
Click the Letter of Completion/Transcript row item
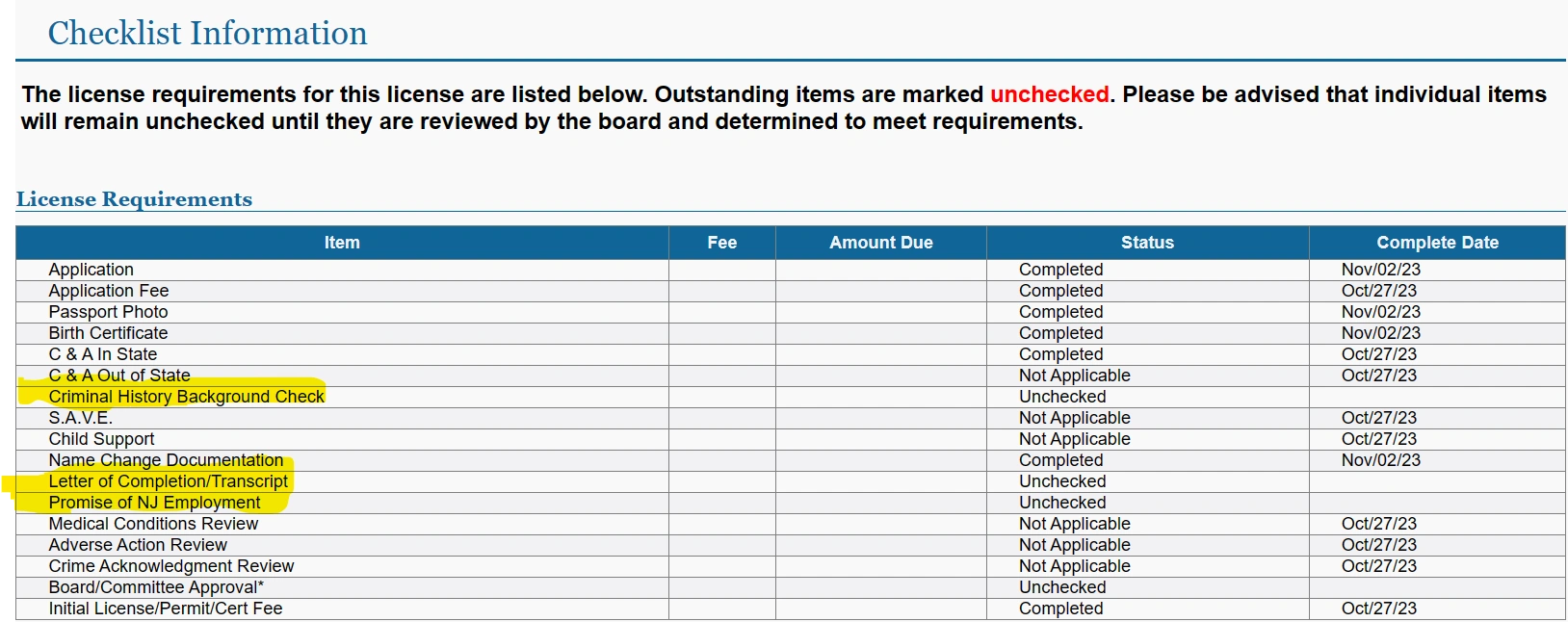[169, 481]
